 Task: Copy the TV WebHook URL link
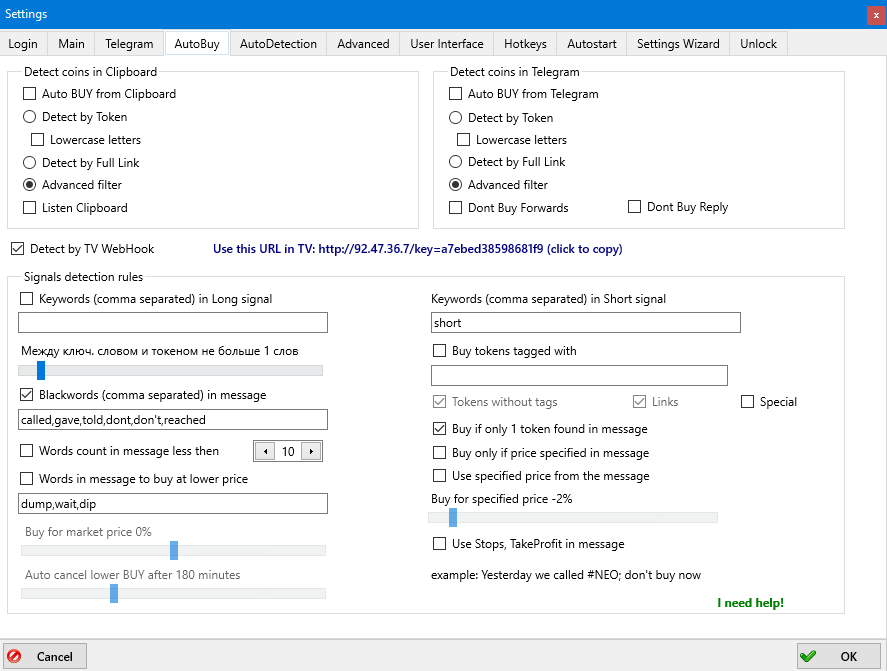(418, 249)
